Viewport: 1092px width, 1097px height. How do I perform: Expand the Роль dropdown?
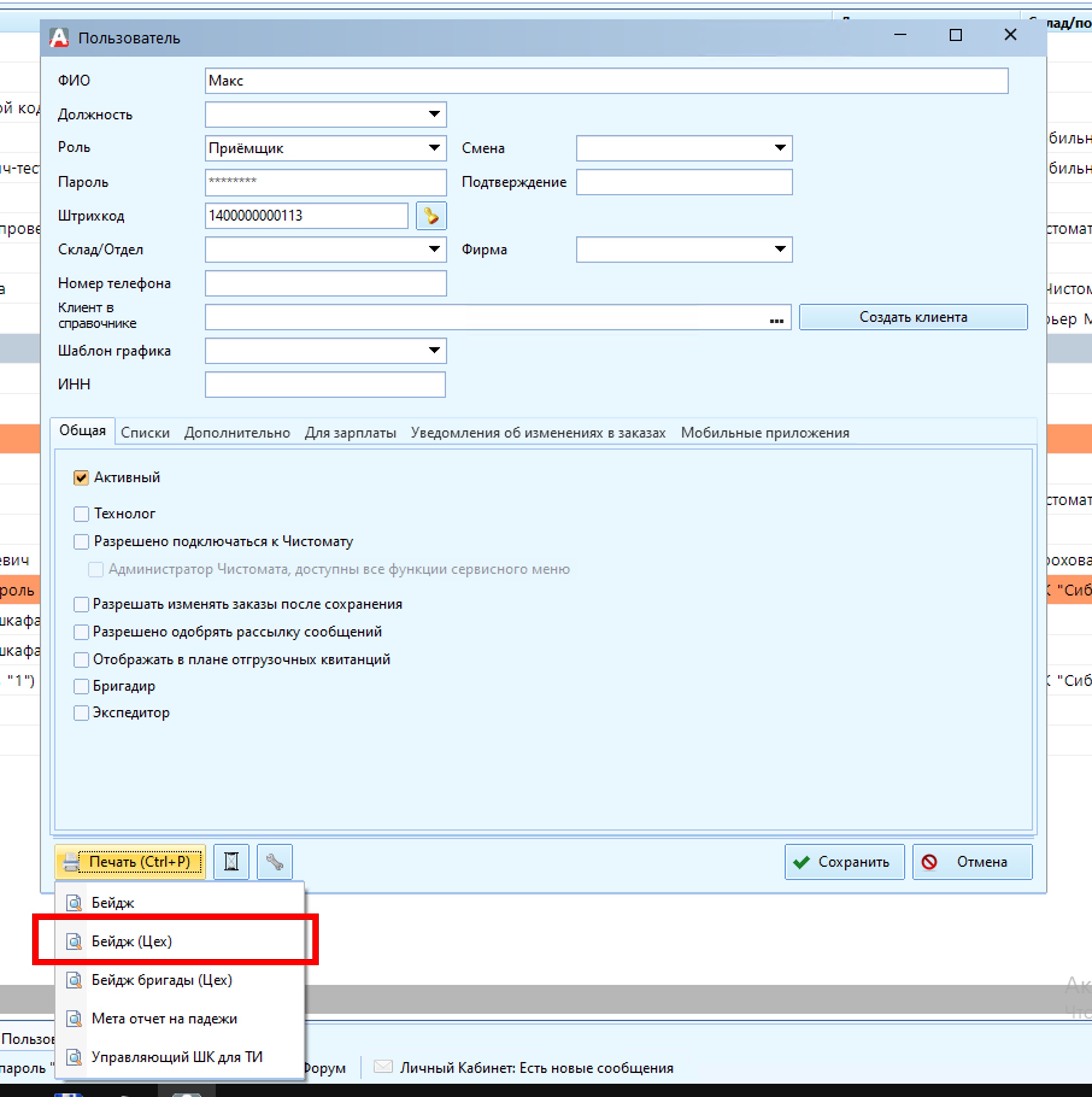coord(434,148)
